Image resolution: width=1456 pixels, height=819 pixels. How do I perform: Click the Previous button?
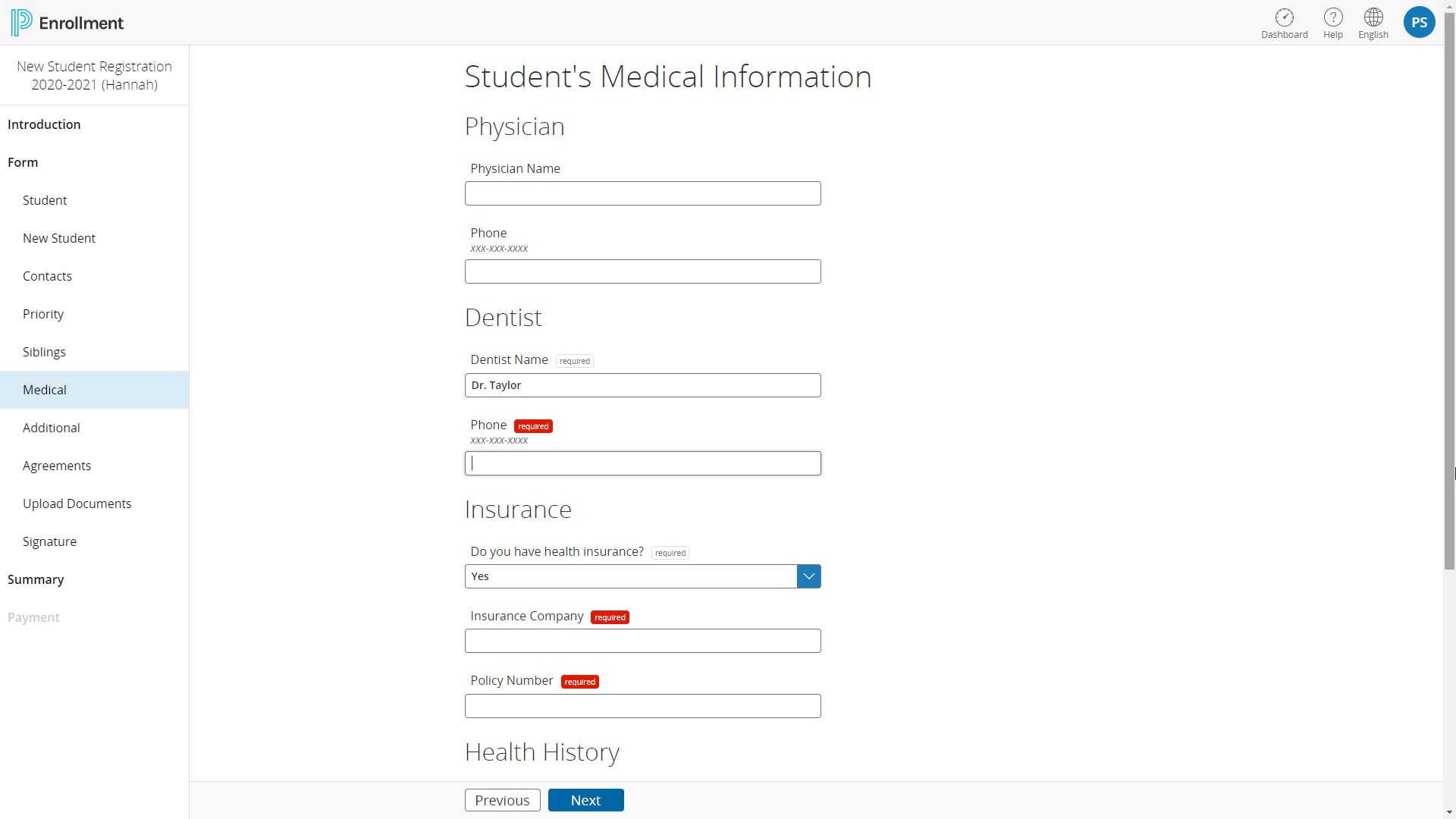502,799
